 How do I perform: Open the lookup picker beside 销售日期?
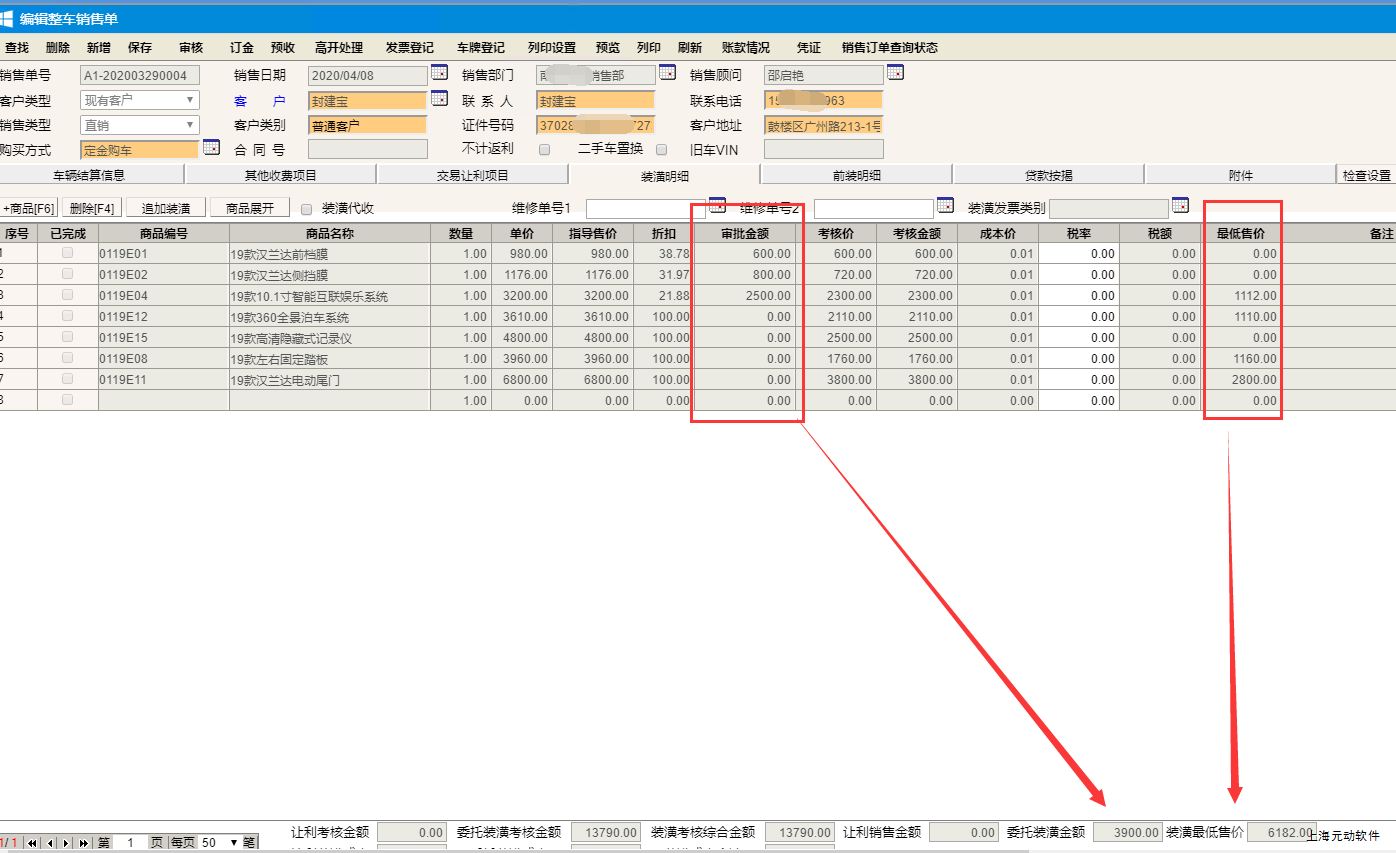[x=439, y=73]
